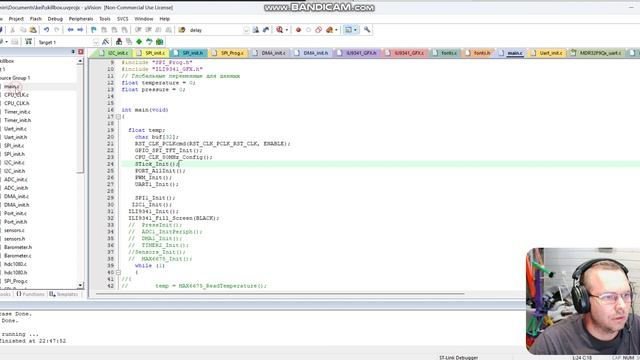Image resolution: width=640 pixels, height=360 pixels.
Task: Open the Target 1 selection dropdown
Action: [x=96, y=42]
